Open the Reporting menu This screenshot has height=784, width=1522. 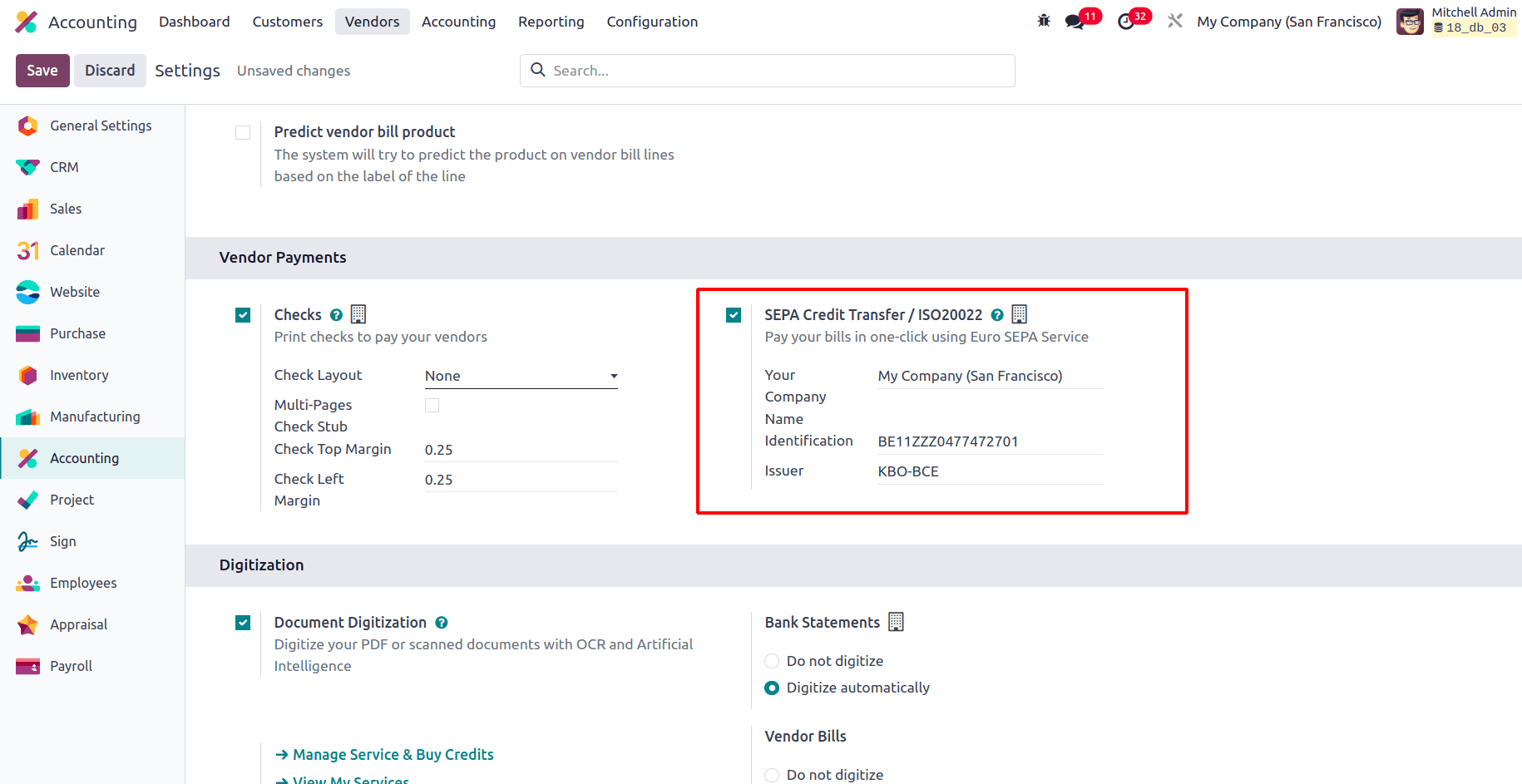click(551, 22)
